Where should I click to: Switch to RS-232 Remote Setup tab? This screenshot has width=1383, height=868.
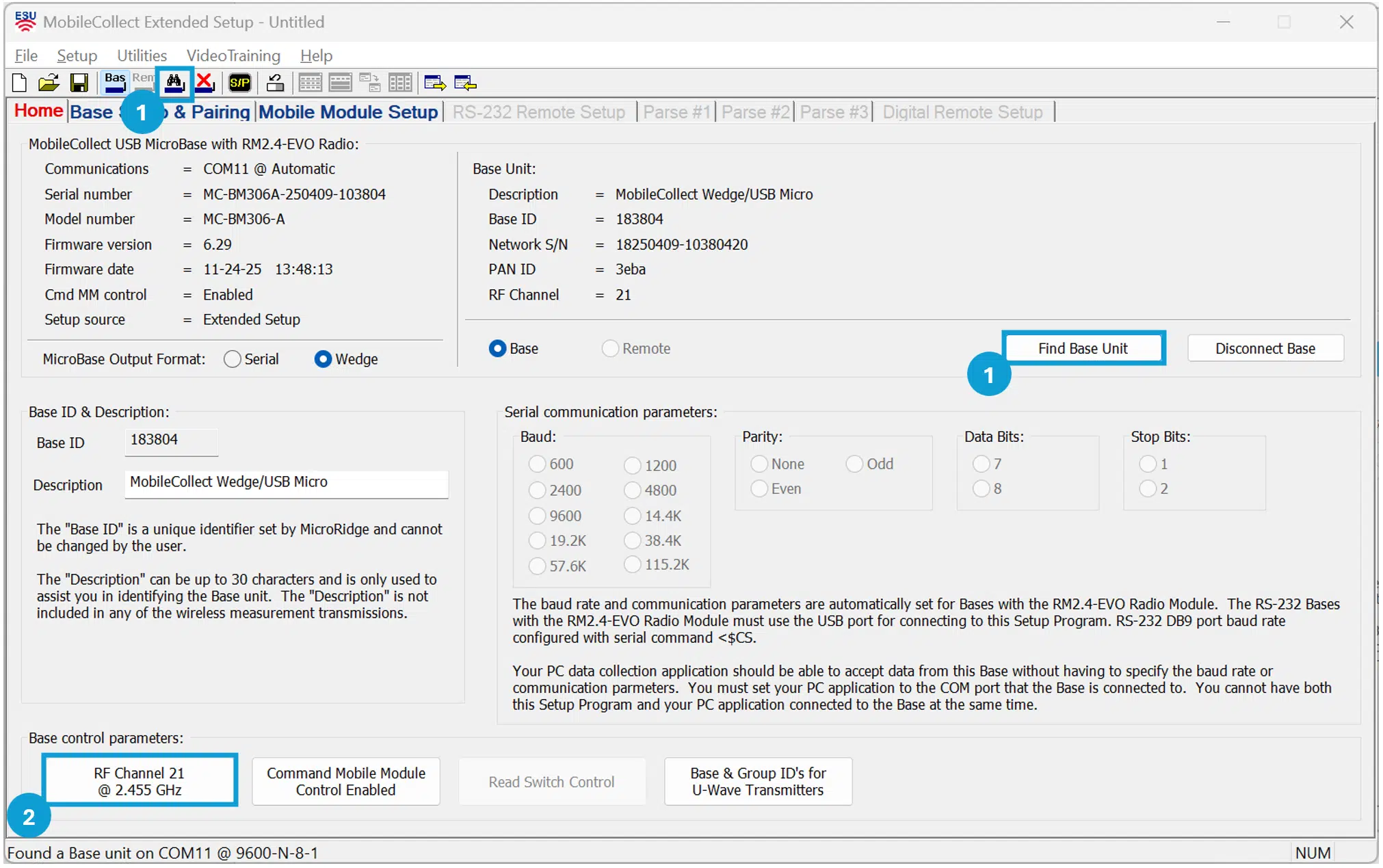(539, 112)
